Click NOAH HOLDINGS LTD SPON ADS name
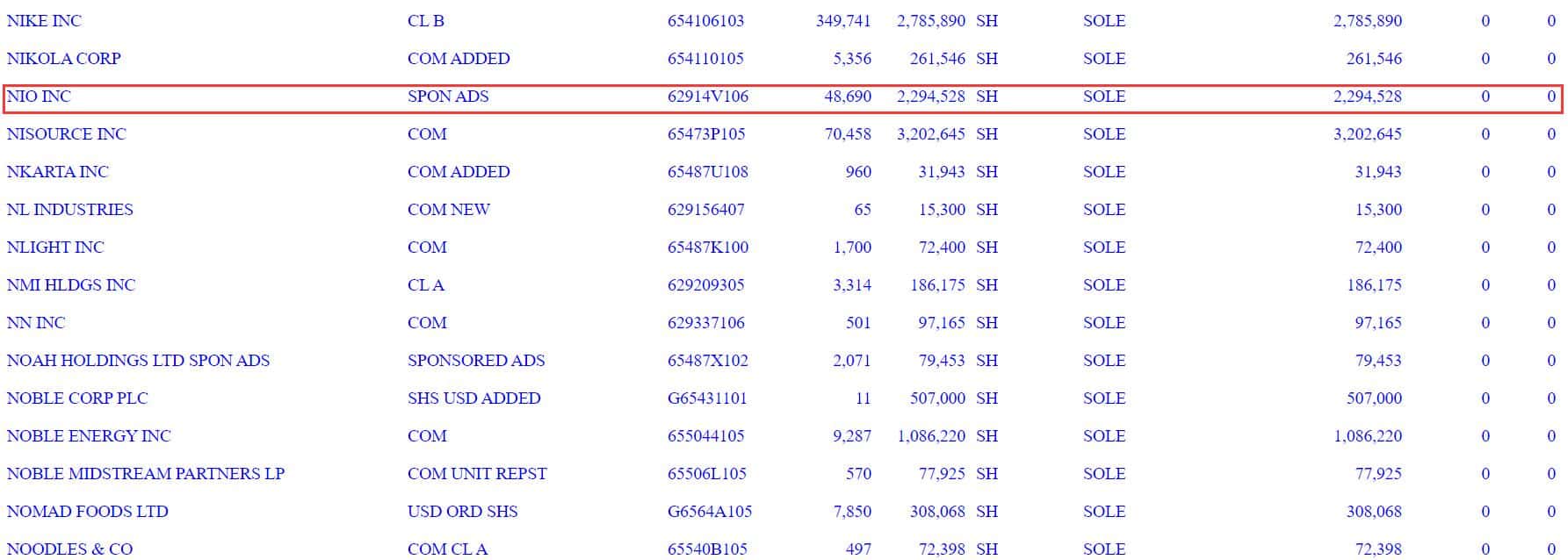 pyautogui.click(x=138, y=361)
